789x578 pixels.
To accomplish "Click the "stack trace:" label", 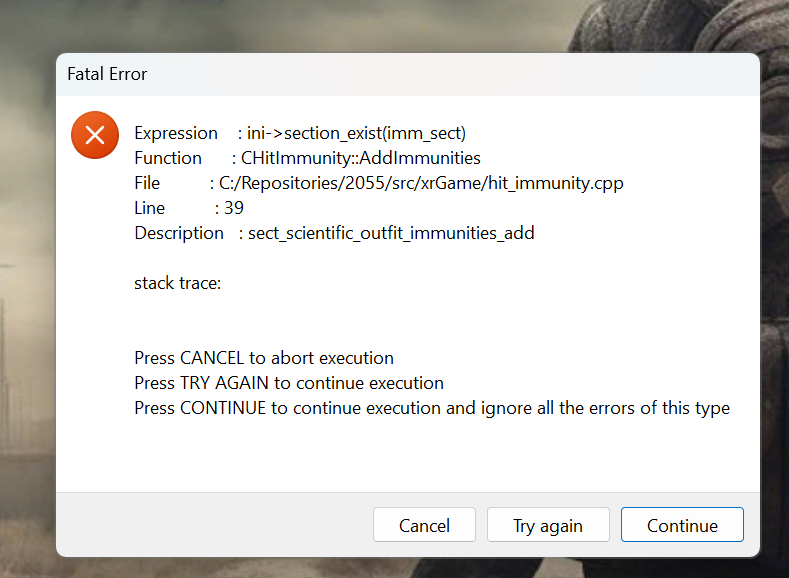I will 178,283.
